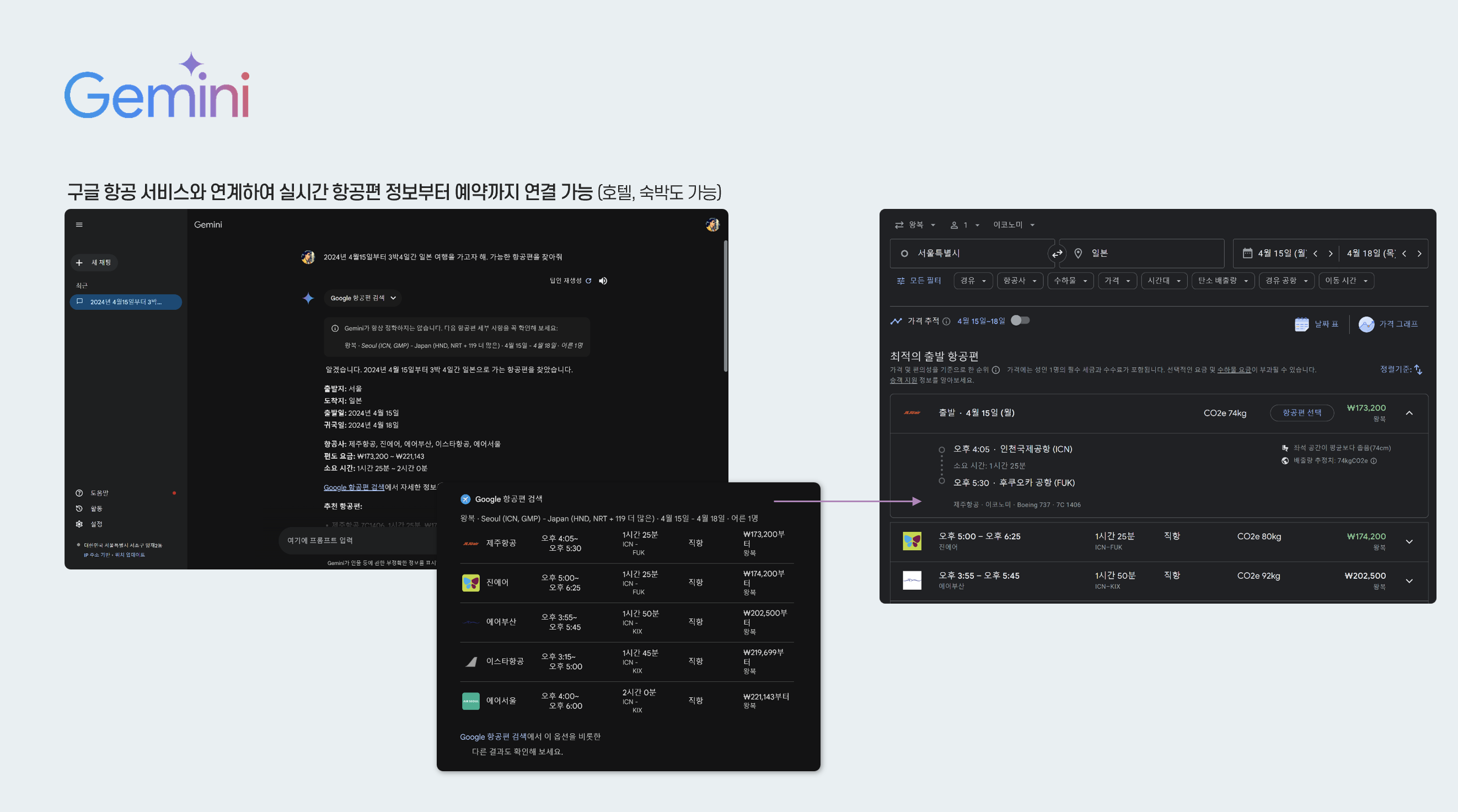
Task: Click the Gemini chat vertical scrollbar
Action: coord(725,306)
